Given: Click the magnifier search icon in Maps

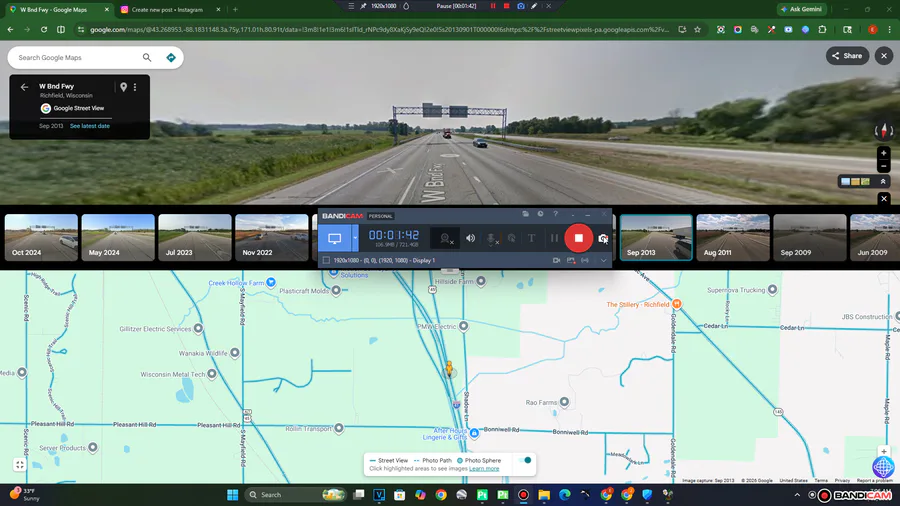Looking at the screenshot, I should (x=147, y=57).
